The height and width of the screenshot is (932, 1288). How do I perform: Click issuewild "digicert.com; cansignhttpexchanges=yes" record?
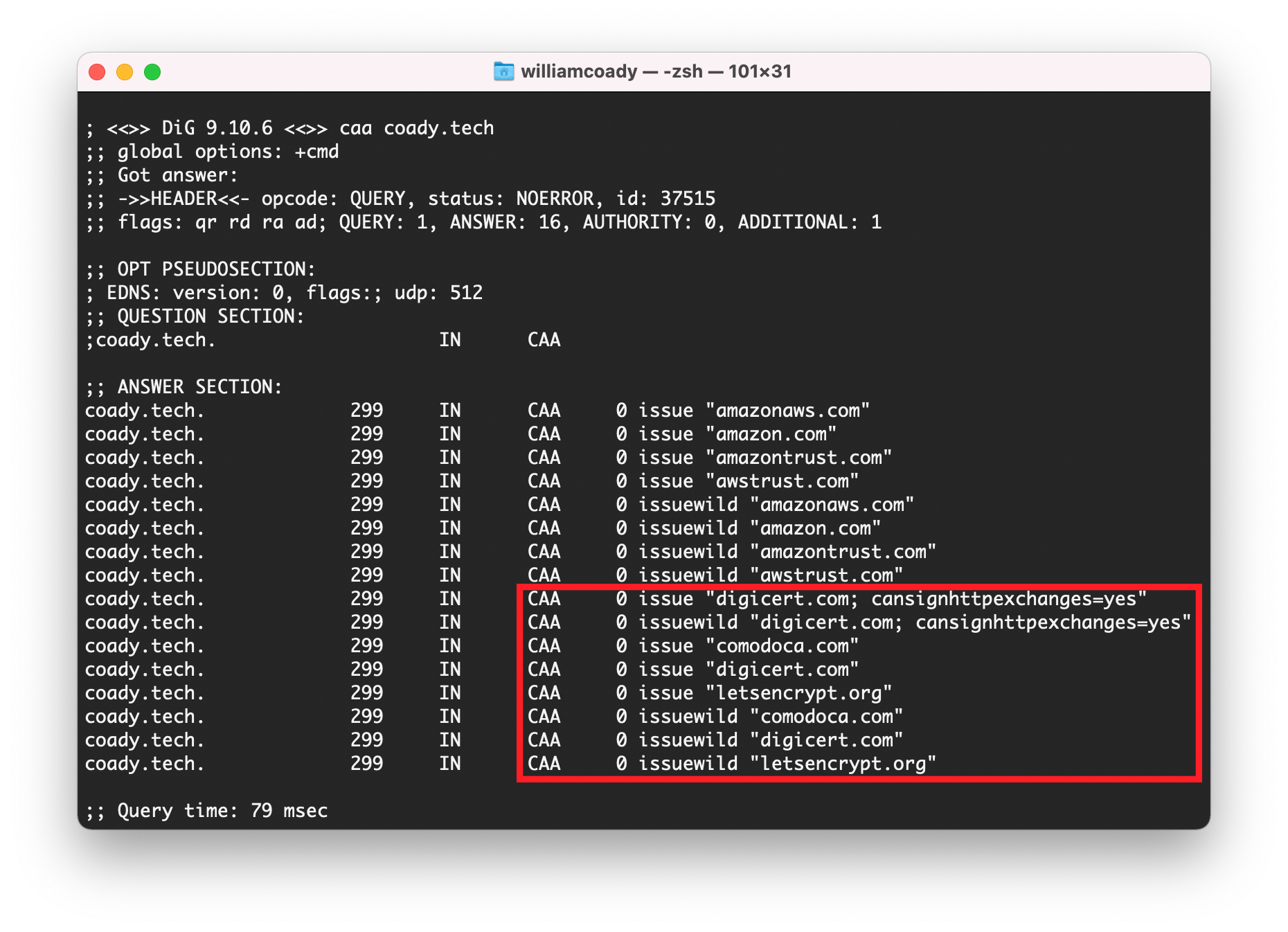(638, 622)
